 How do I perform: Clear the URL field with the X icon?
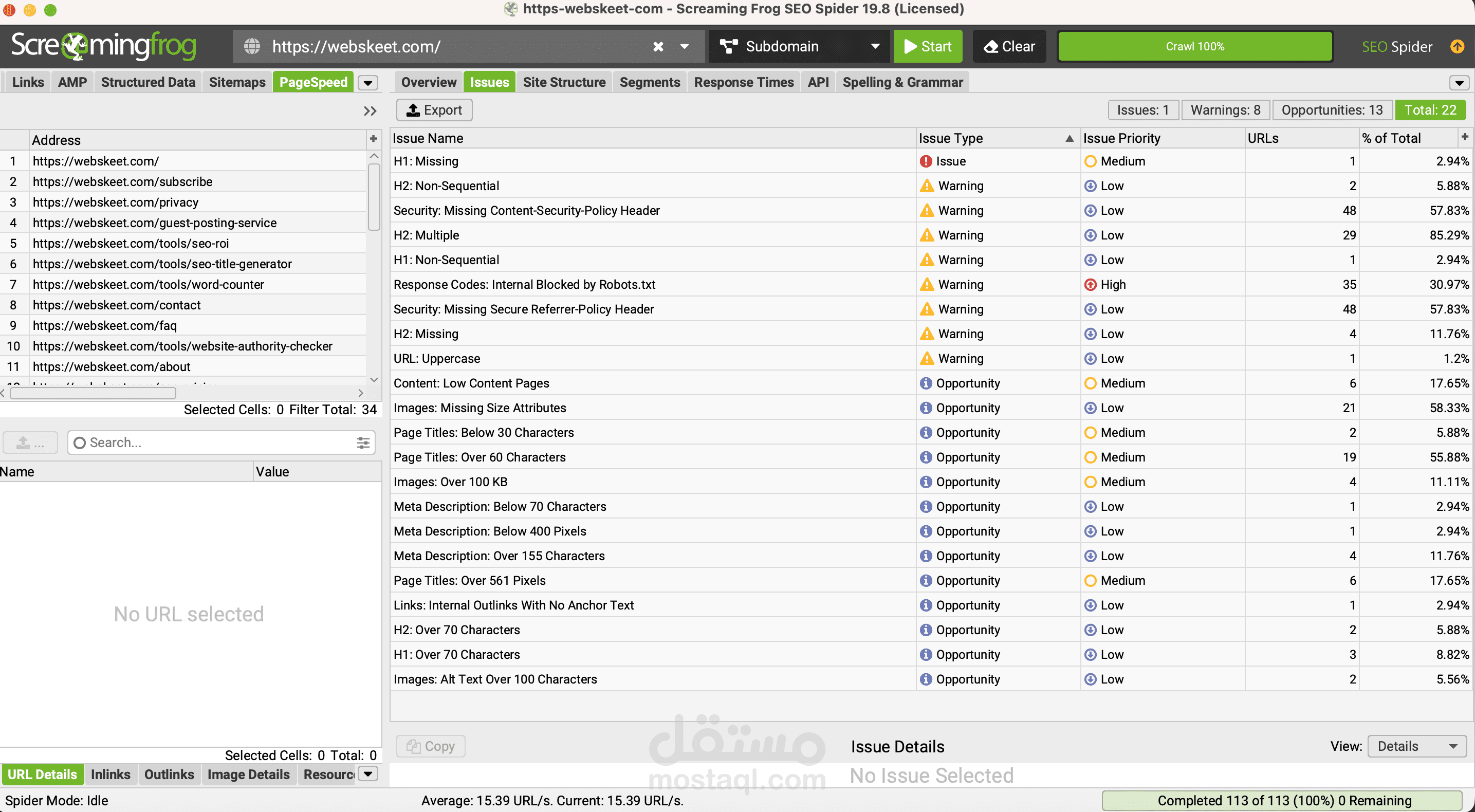point(658,46)
